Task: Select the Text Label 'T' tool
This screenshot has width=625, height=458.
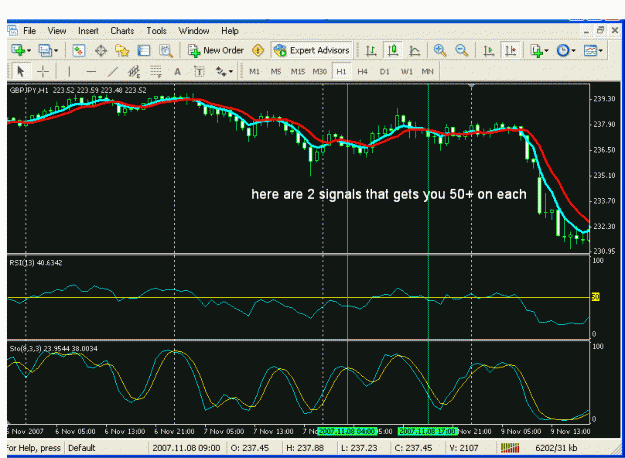Action: click(x=199, y=71)
